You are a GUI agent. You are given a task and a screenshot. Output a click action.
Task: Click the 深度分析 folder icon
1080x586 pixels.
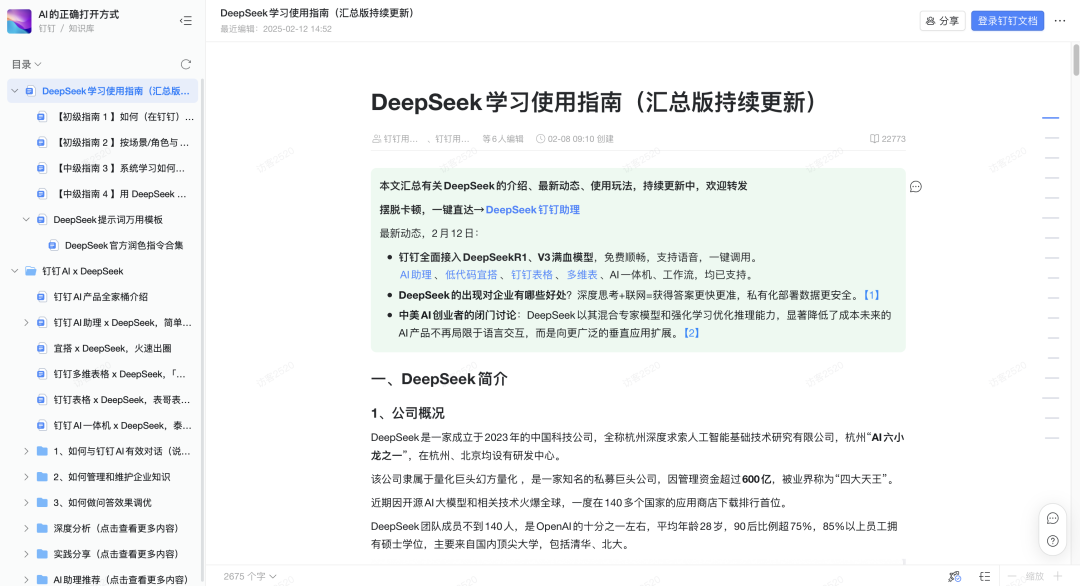click(42, 528)
